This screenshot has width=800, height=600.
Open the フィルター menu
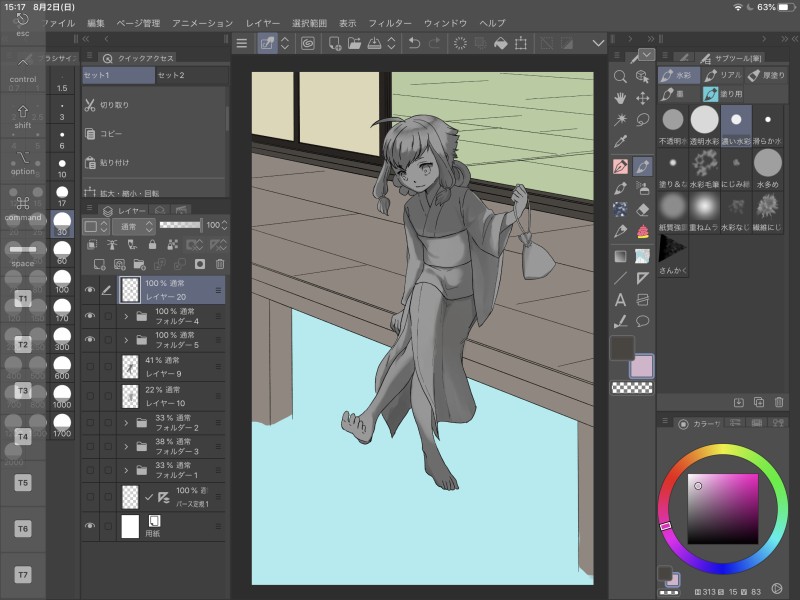(x=389, y=22)
